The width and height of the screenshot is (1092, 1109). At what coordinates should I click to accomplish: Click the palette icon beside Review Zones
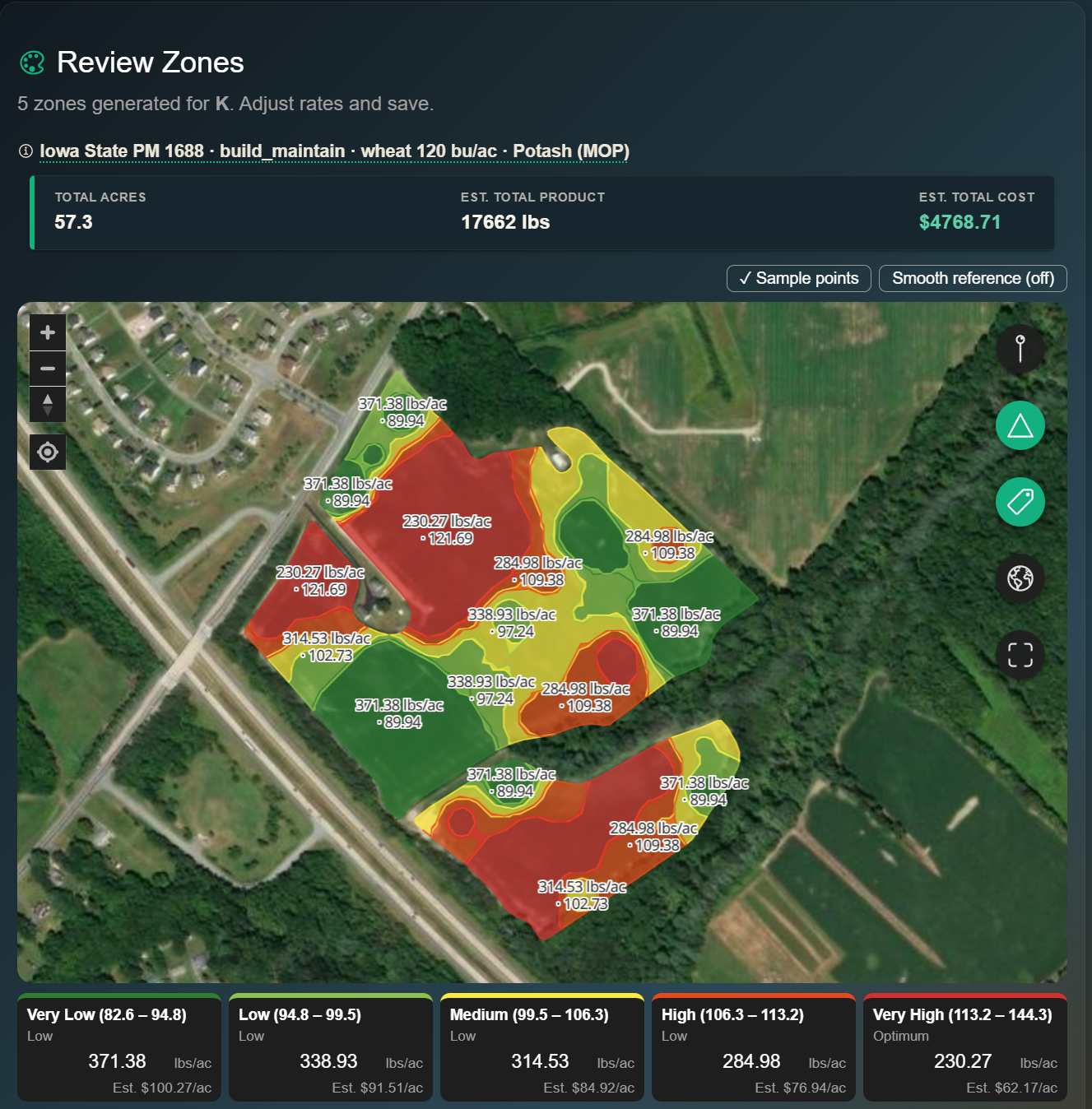tap(32, 63)
